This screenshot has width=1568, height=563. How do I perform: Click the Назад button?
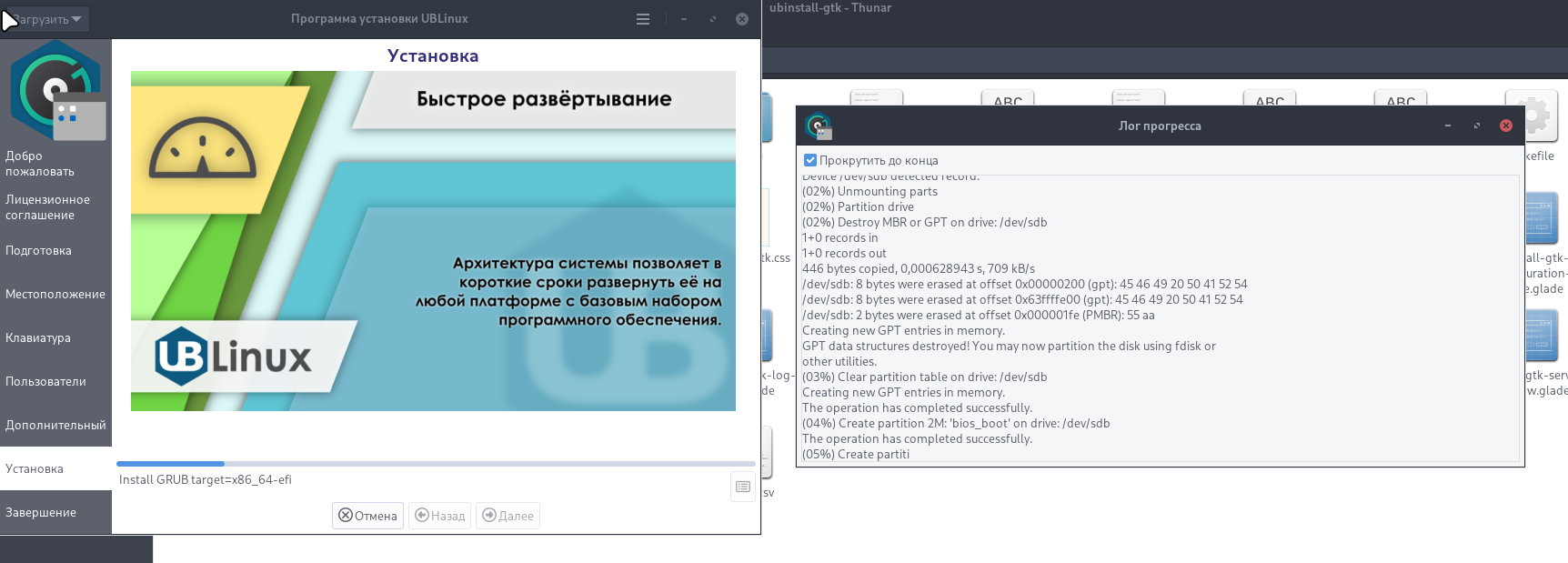439,516
